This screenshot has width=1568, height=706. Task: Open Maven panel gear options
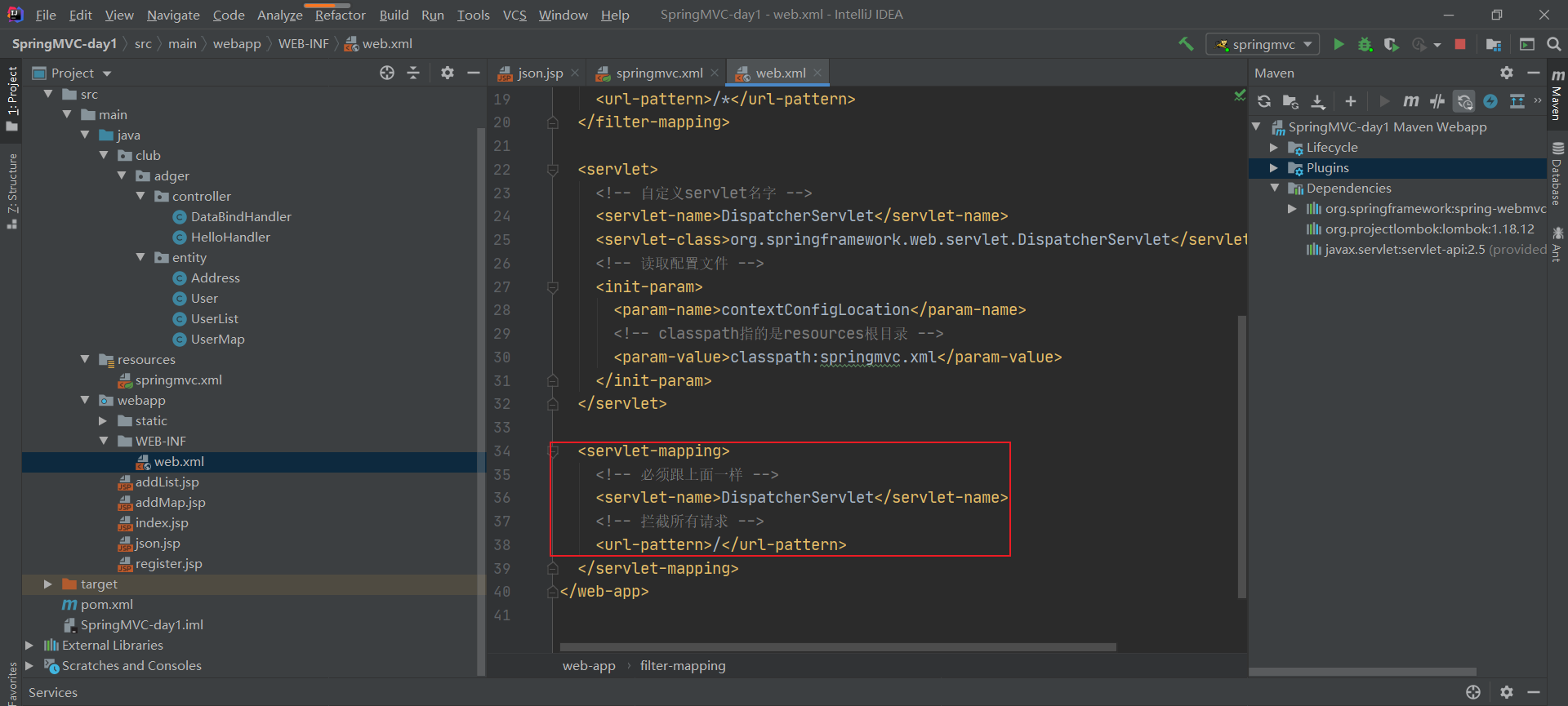(x=1507, y=73)
